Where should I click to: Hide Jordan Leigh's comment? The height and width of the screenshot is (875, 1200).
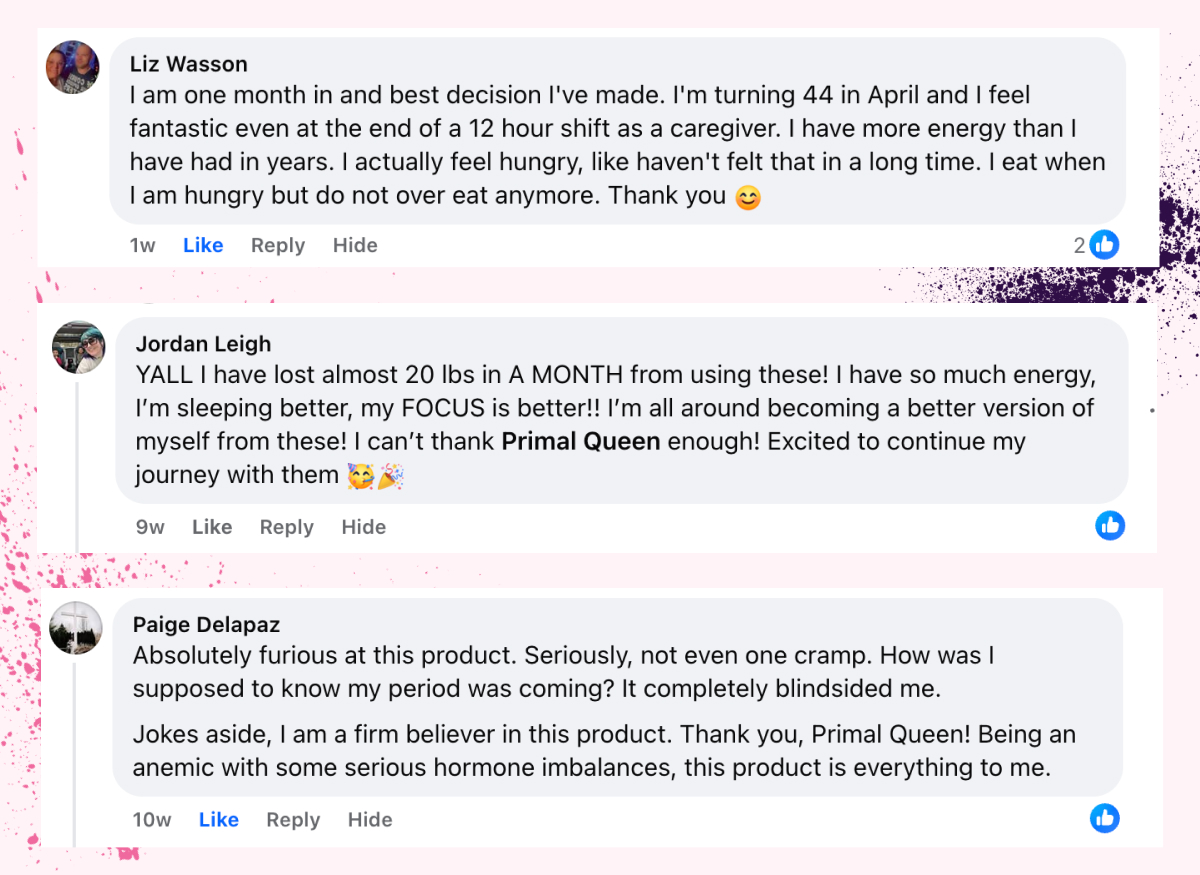(363, 526)
